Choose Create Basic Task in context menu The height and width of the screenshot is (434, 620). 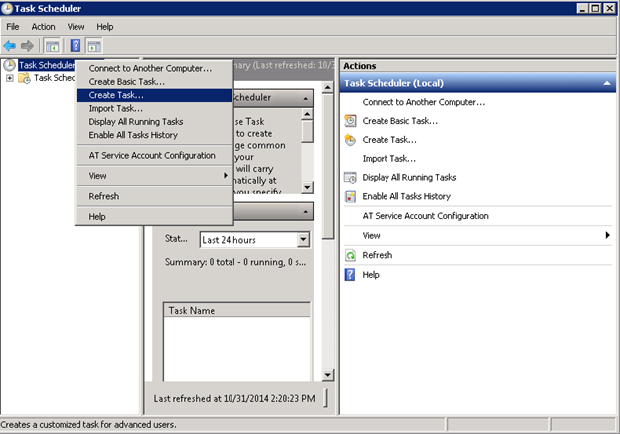(154, 82)
